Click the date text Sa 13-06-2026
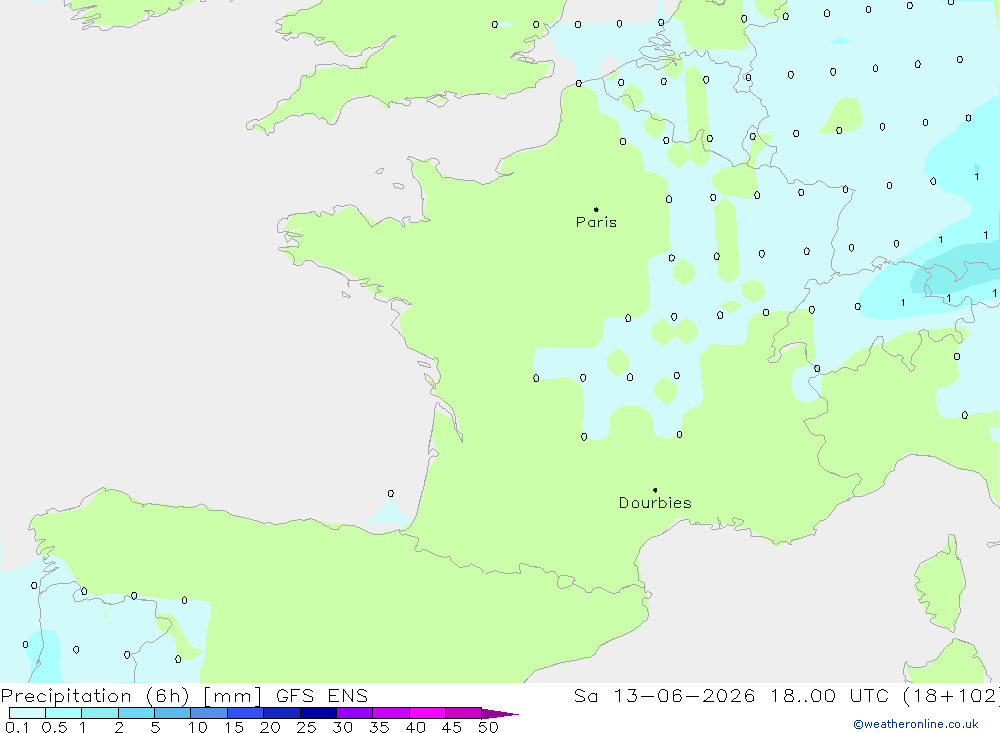This screenshot has height=733, width=1000. click(665, 696)
